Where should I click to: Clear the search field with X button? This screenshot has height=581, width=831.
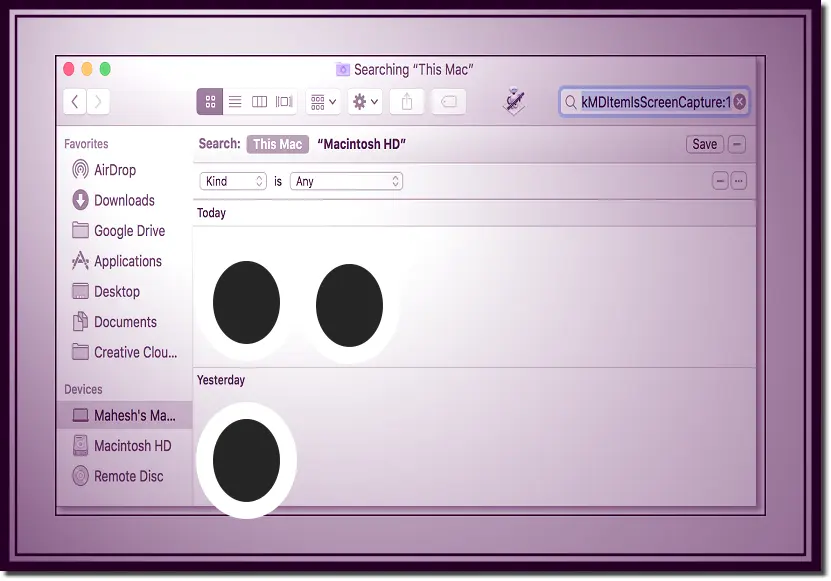[739, 102]
